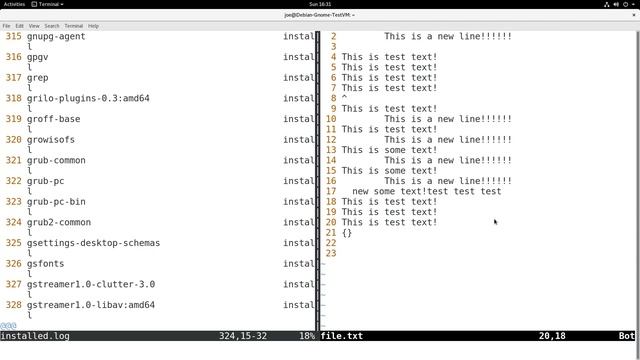This screenshot has height=360, width=640.
Task: Click "This is test text!" on line 4
Action: [389, 57]
